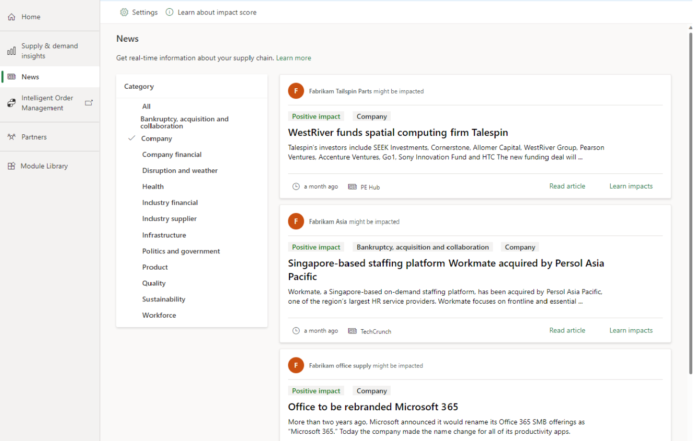The width and height of the screenshot is (700, 441).
Task: Select Industry financial filter
Action: tap(170, 203)
